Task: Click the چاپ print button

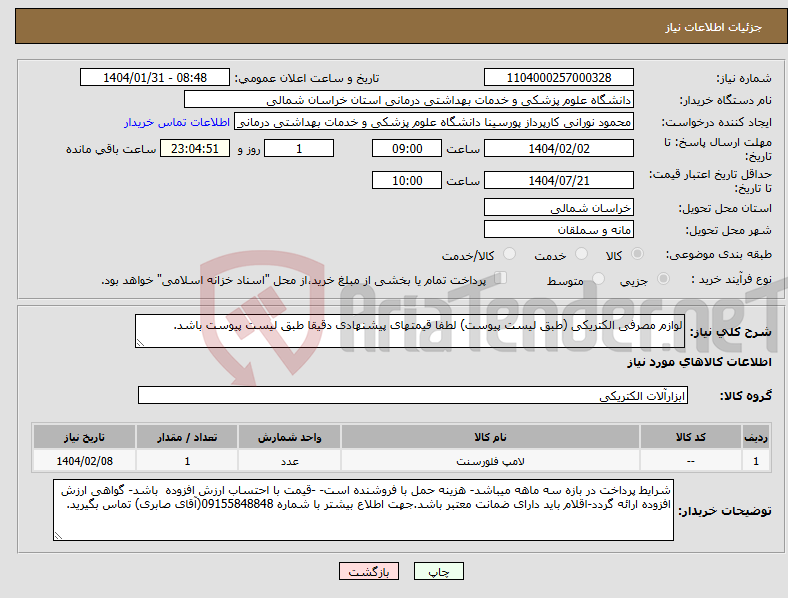Action: click(x=439, y=571)
